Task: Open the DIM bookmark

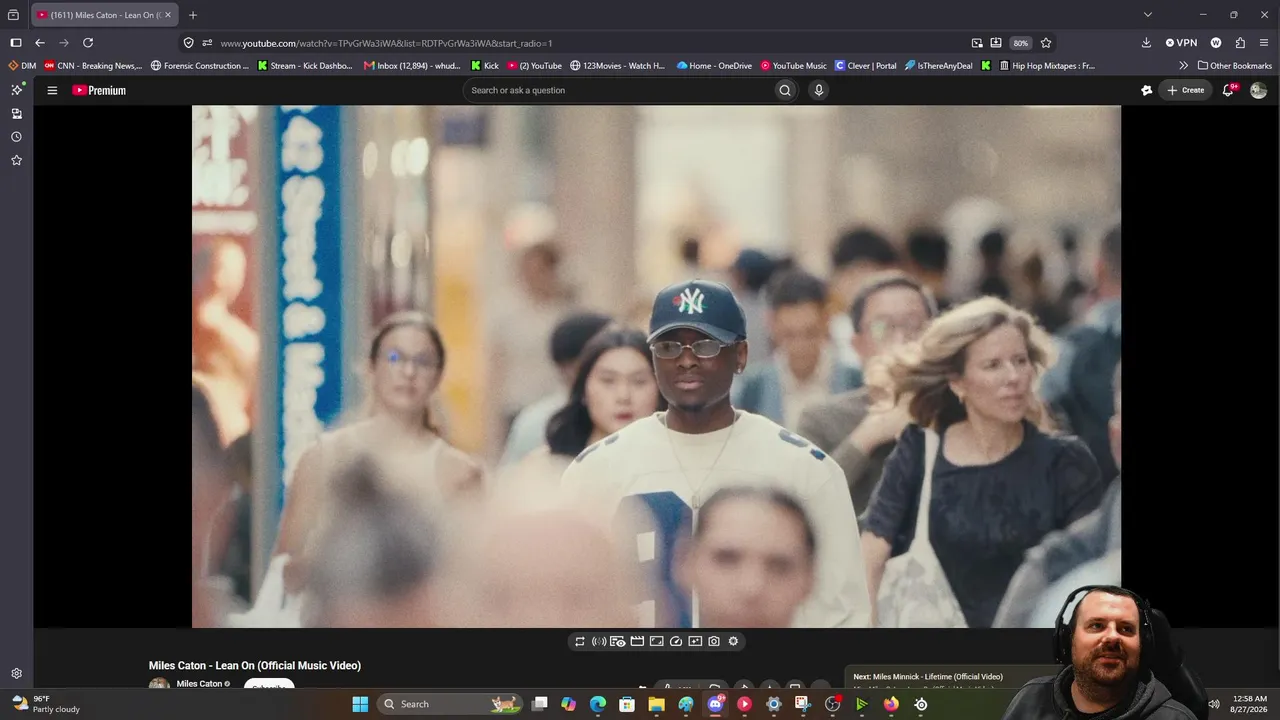Action: tap(22, 66)
